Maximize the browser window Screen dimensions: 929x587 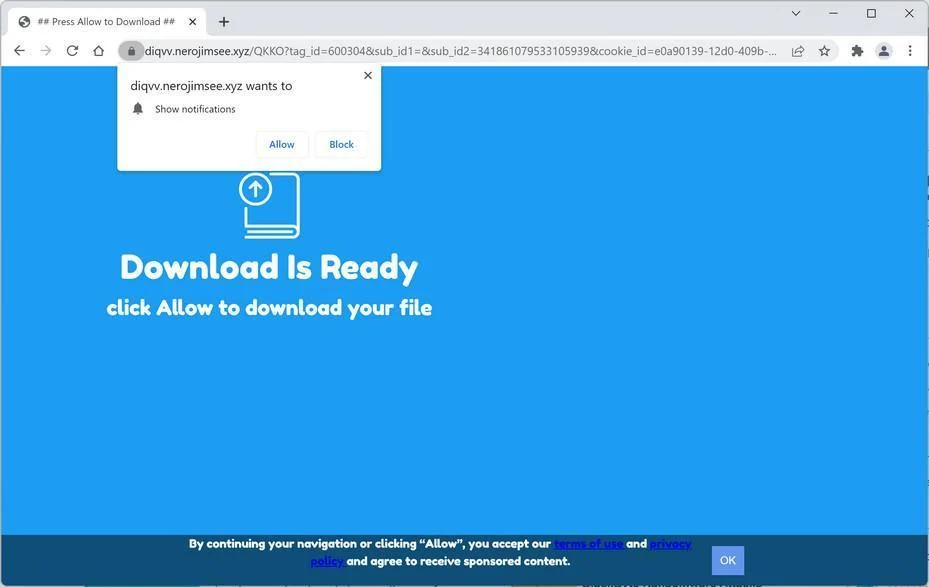click(871, 13)
